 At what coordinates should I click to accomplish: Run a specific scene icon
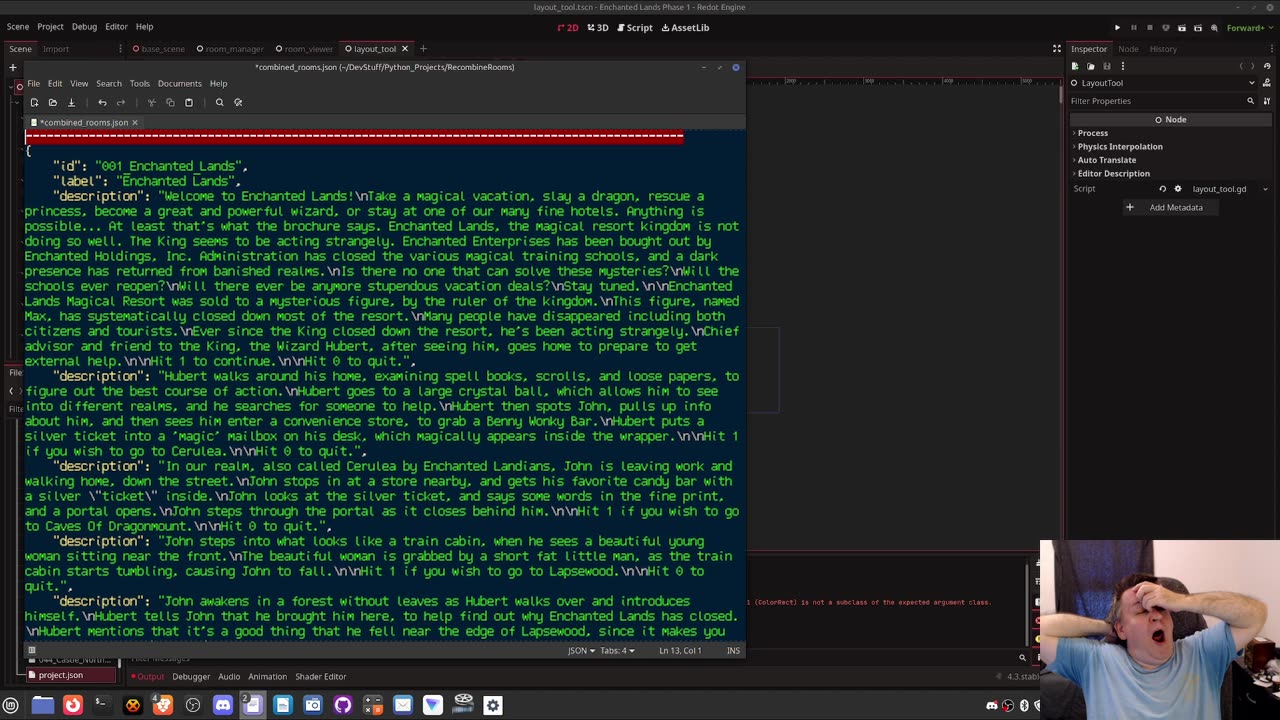1197,28
